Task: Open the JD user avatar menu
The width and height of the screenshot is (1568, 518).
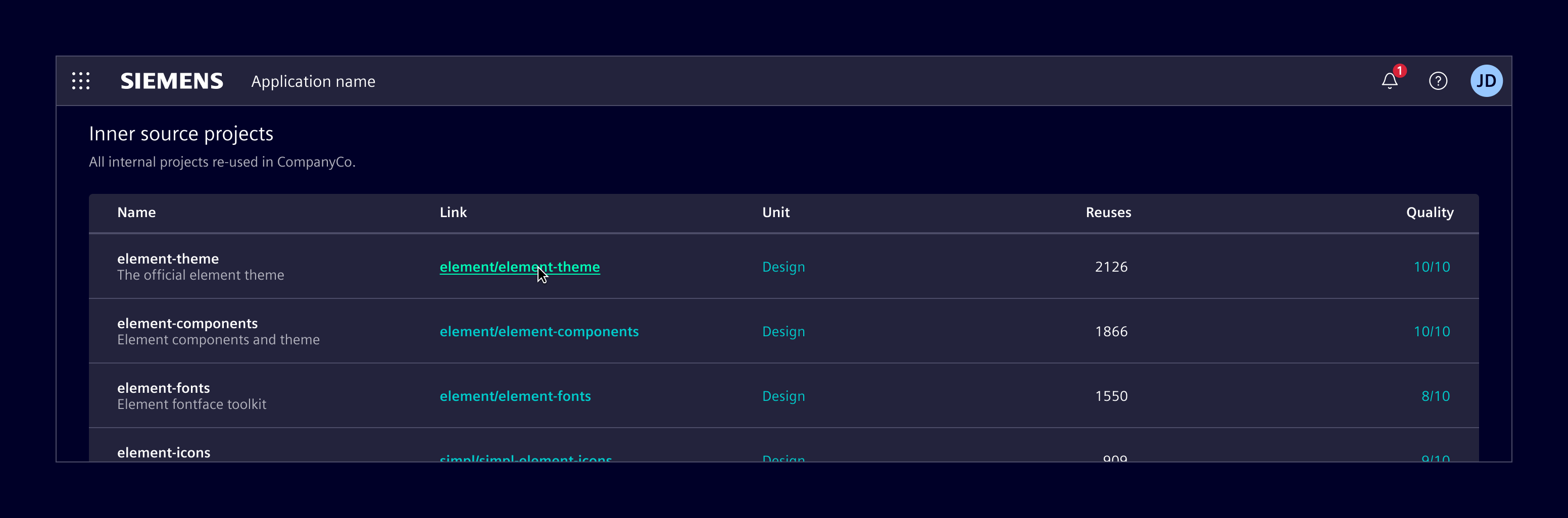Action: click(1486, 81)
